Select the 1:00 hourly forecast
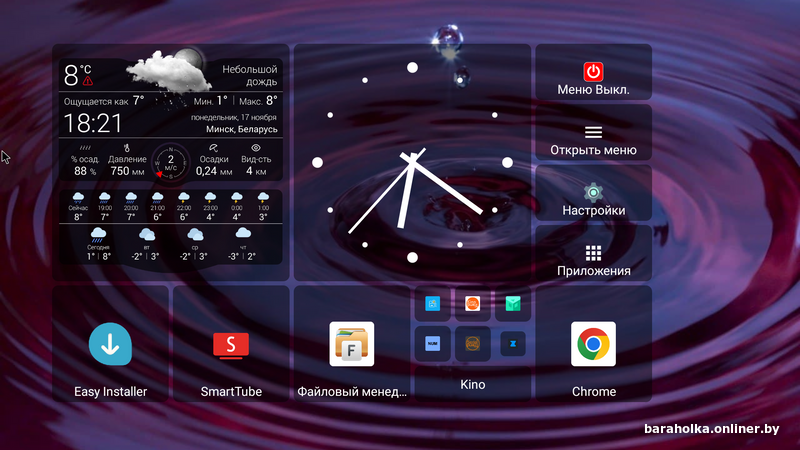 click(263, 207)
